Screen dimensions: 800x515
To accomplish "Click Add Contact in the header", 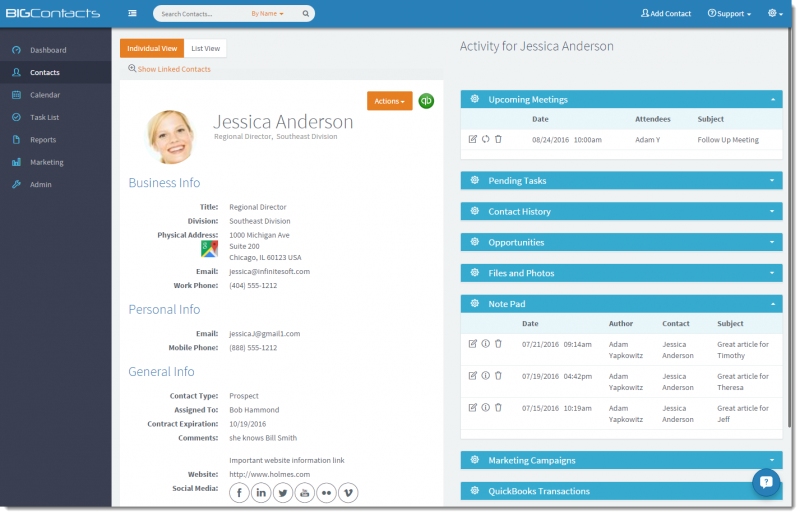I will coord(666,13).
